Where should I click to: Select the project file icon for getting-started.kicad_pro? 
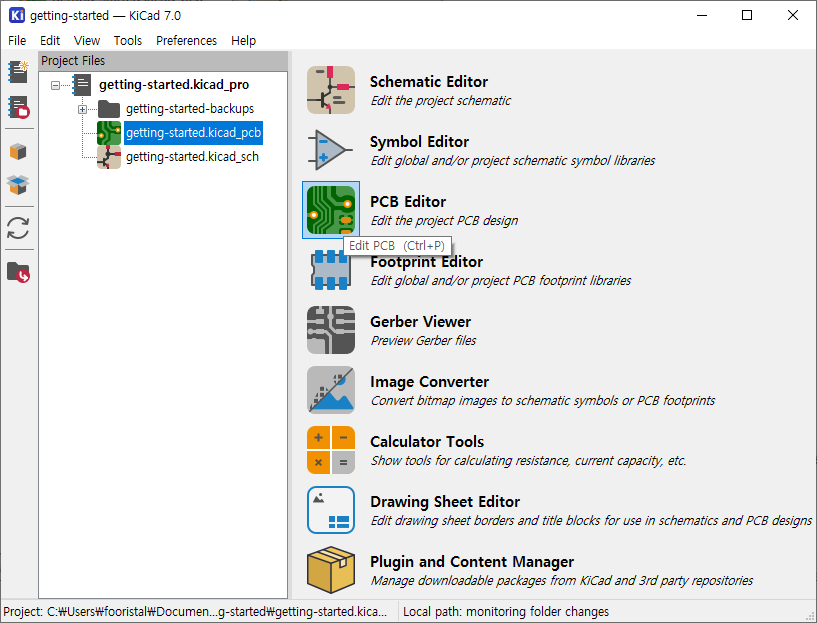82,85
